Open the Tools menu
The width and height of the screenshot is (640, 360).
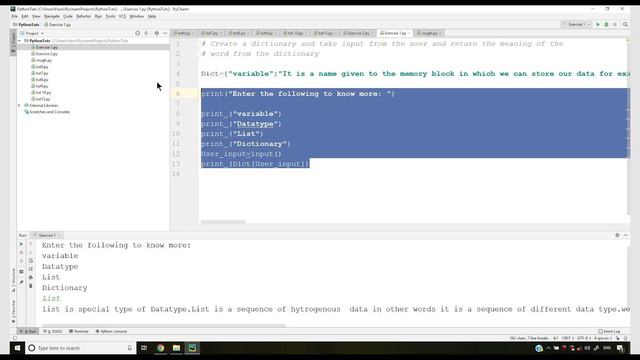tap(110, 16)
